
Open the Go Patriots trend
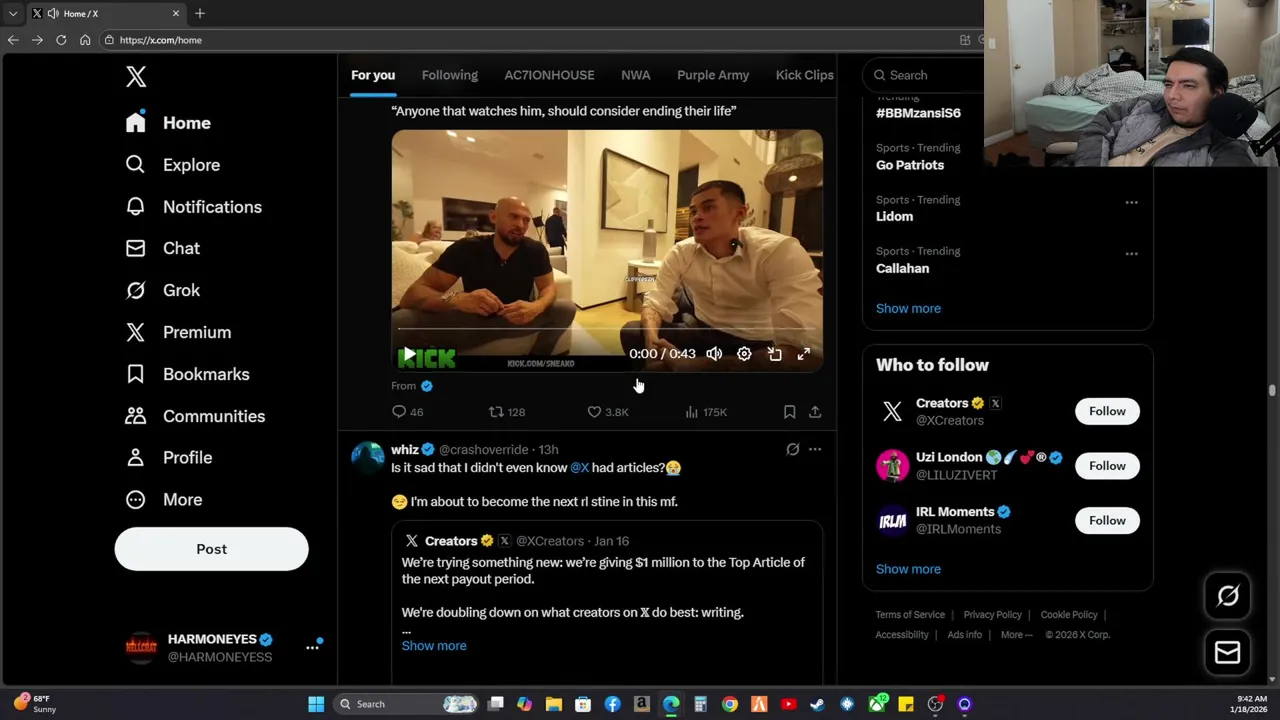point(910,165)
